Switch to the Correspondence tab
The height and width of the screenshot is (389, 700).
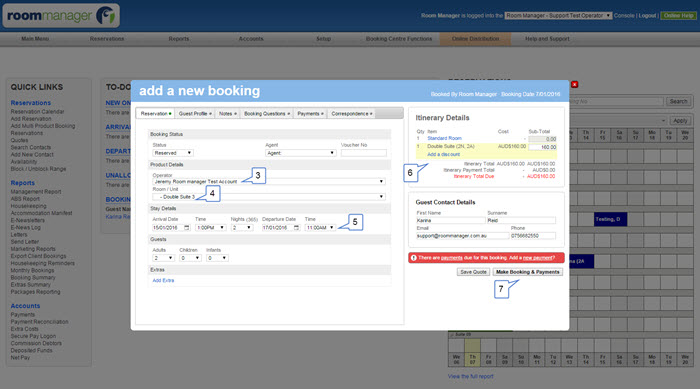[351, 114]
